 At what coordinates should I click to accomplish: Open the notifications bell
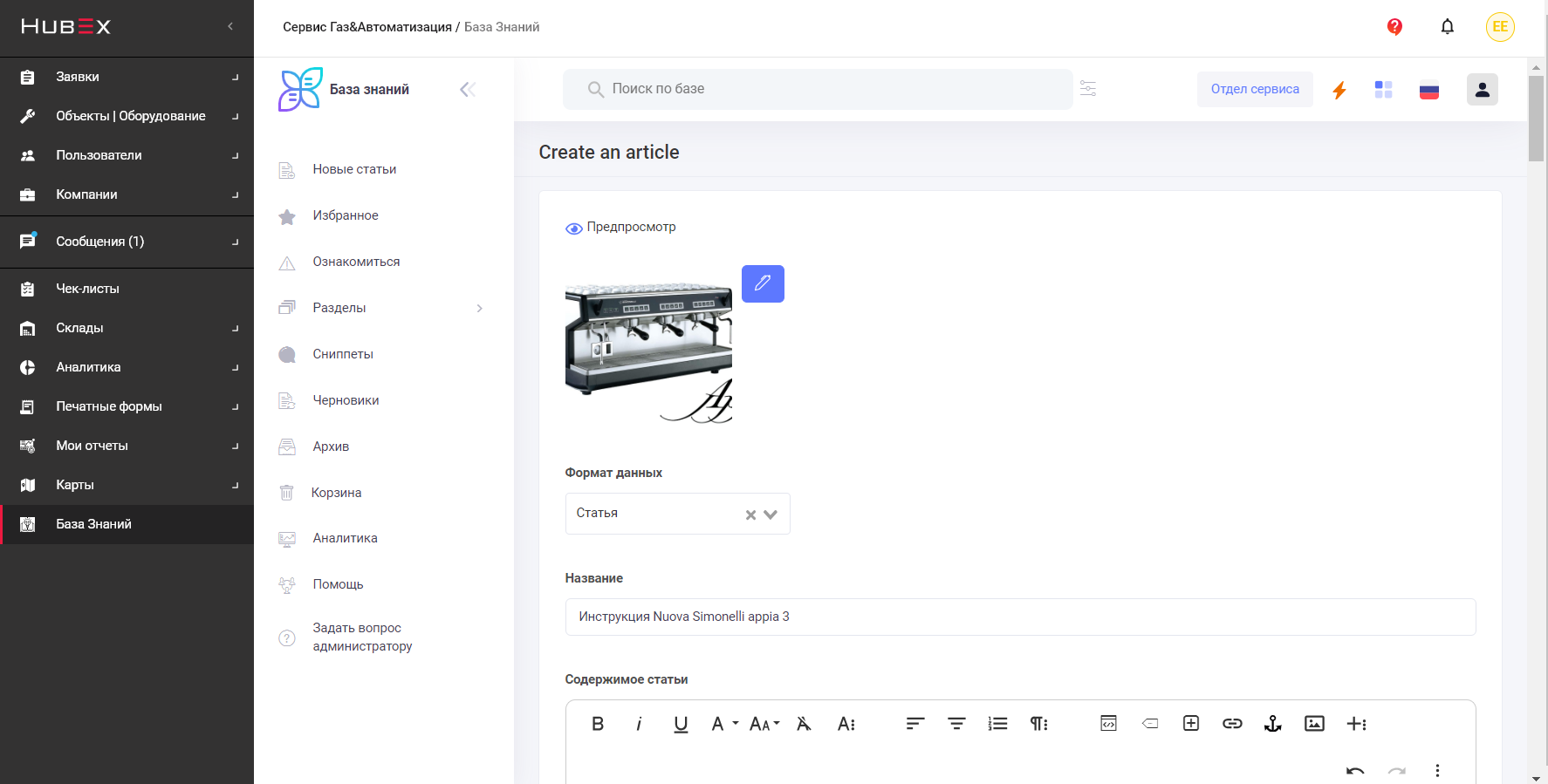pos(1448,27)
